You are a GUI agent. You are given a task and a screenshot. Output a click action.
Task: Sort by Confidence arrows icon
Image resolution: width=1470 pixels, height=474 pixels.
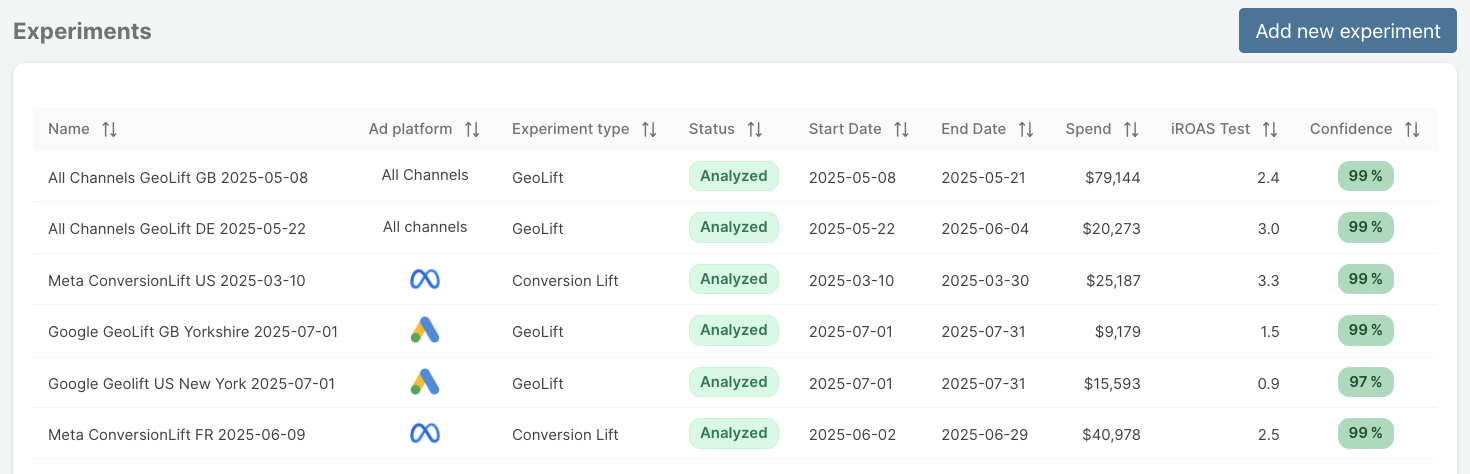click(1412, 129)
